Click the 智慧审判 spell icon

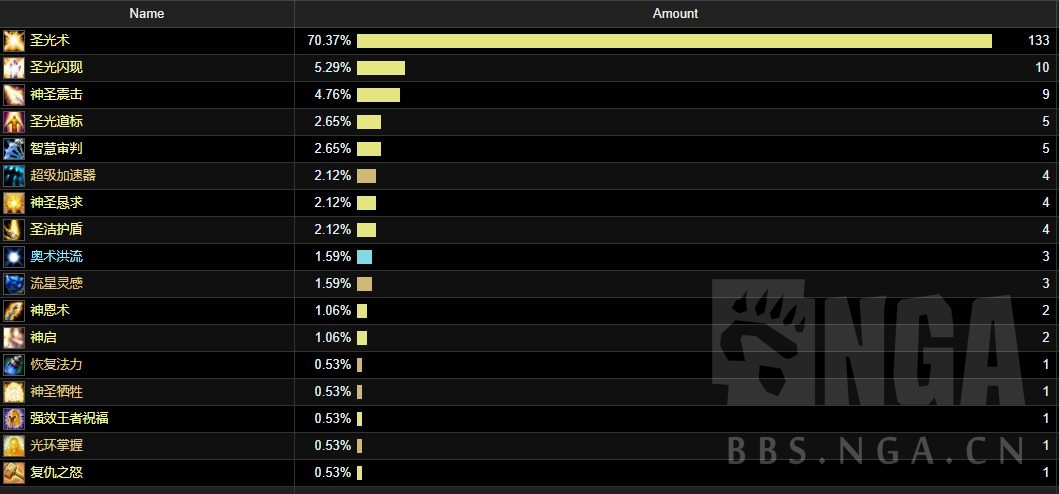[x=14, y=149]
